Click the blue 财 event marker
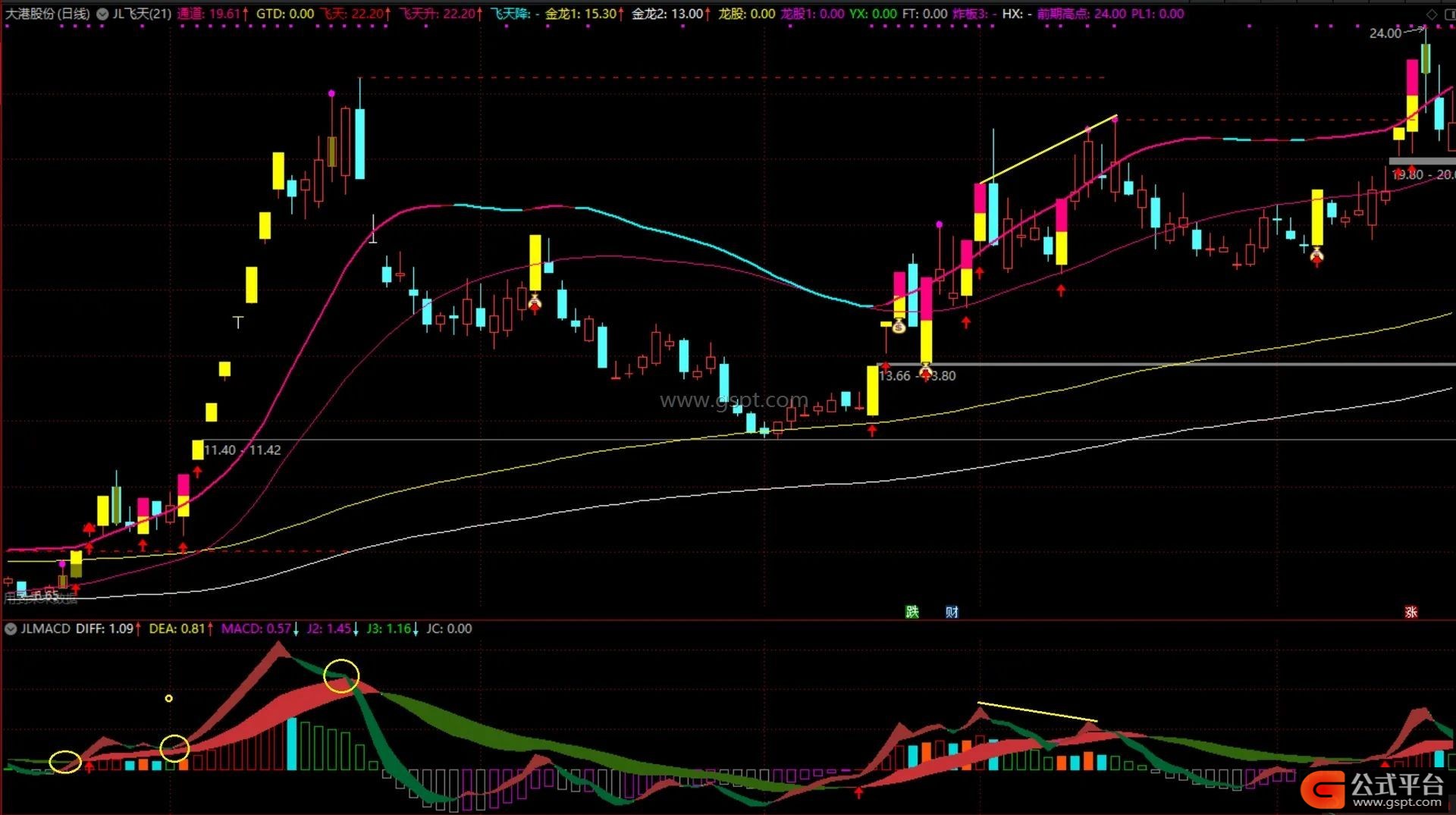The height and width of the screenshot is (815, 1456). 952,612
